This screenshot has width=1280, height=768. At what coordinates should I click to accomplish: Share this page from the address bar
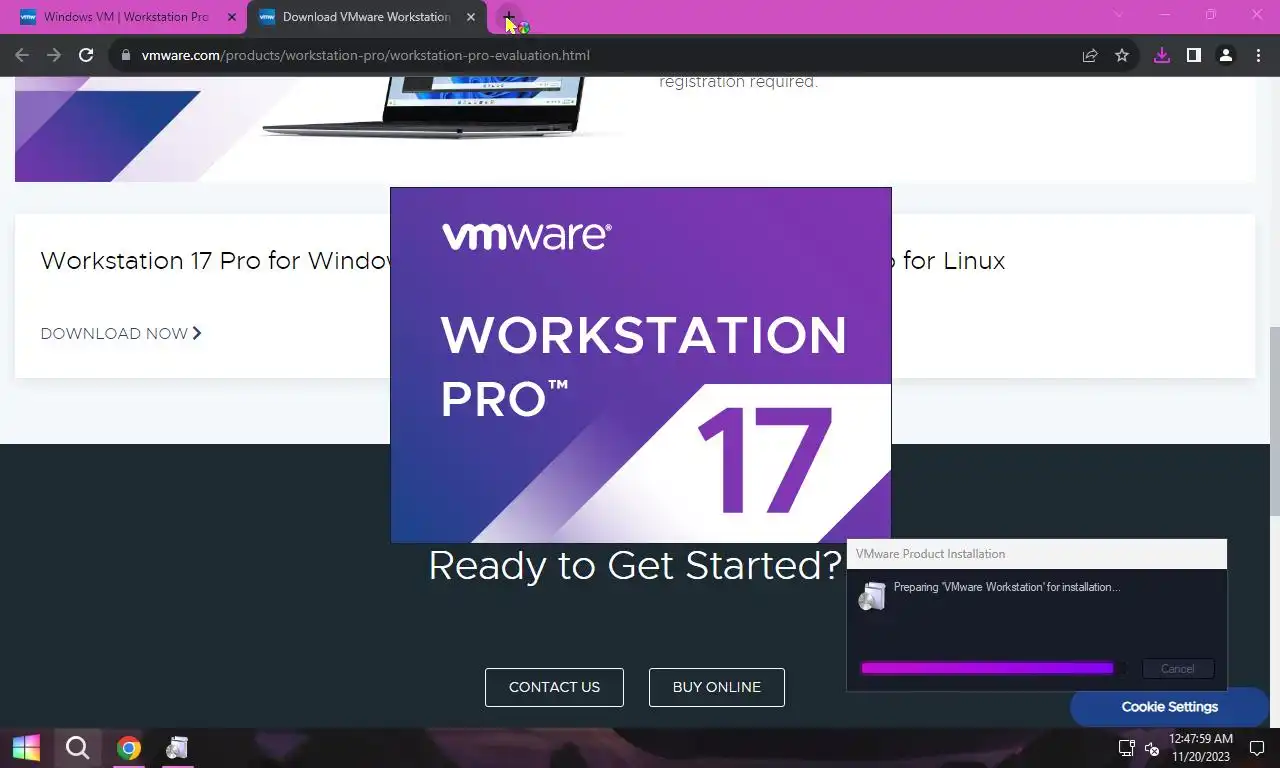pos(1090,55)
